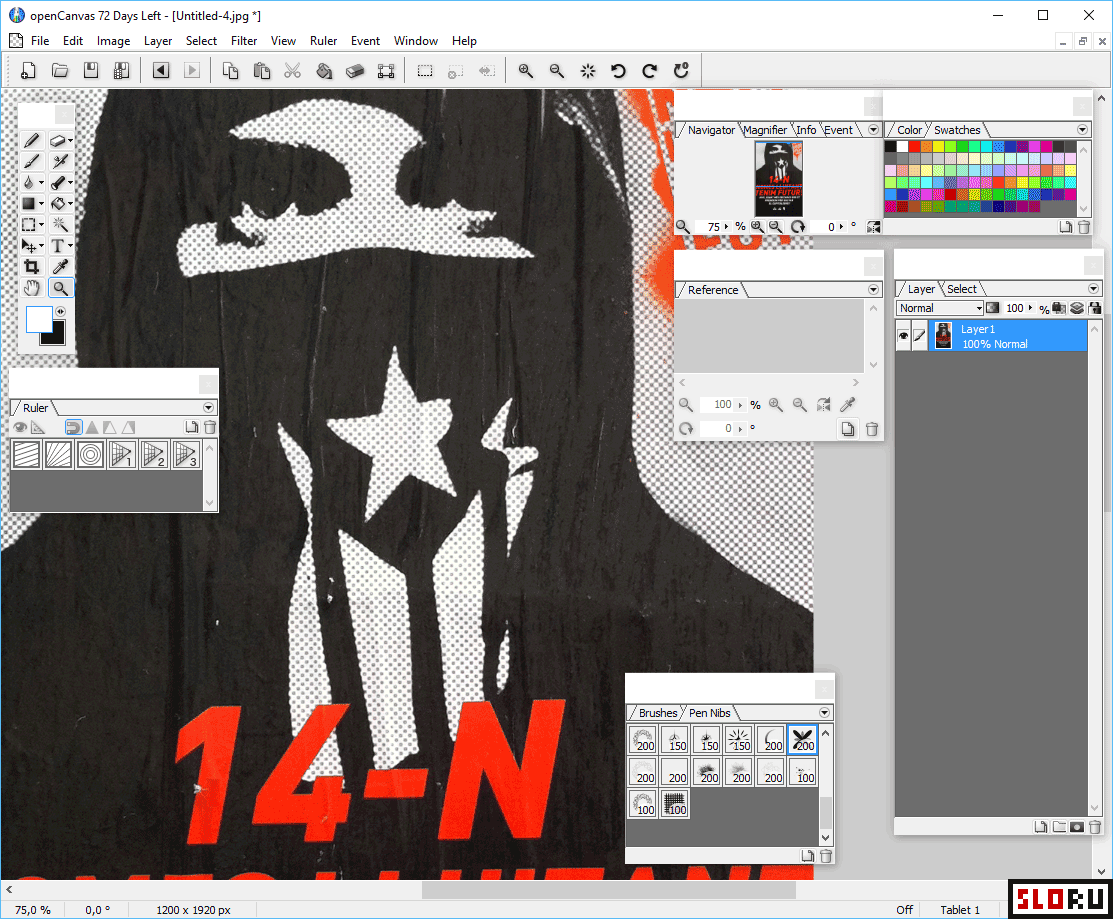The image size is (1113, 919).
Task: Open Navigator zoom 75 percent arrow
Action: pos(726,226)
